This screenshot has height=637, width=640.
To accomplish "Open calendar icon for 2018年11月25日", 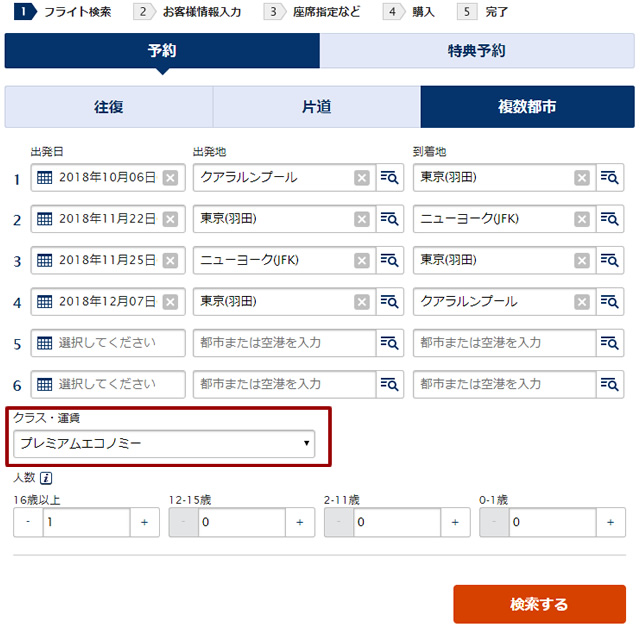I will [x=44, y=260].
